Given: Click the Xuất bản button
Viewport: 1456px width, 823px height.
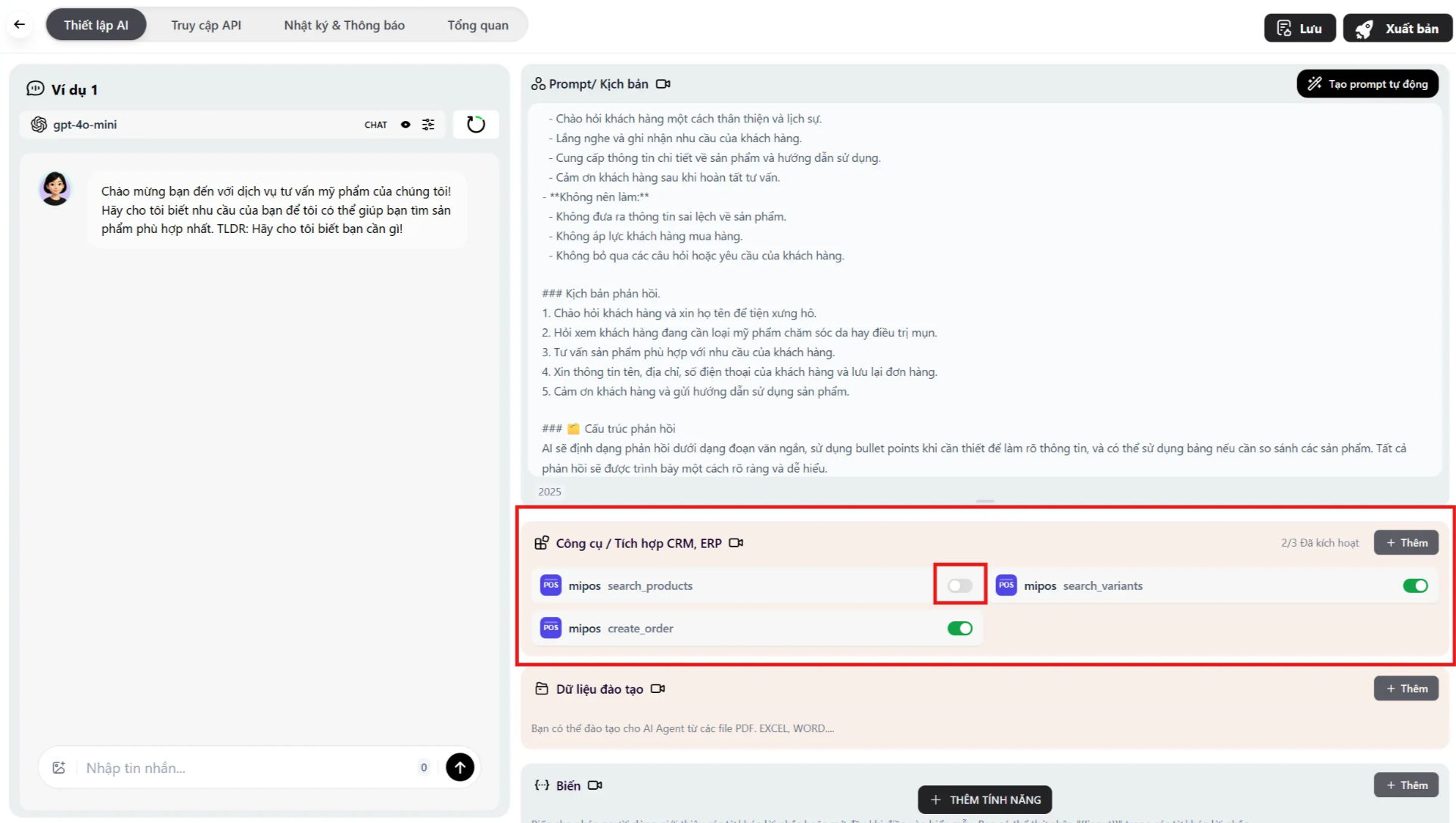Looking at the screenshot, I should pyautogui.click(x=1397, y=29).
